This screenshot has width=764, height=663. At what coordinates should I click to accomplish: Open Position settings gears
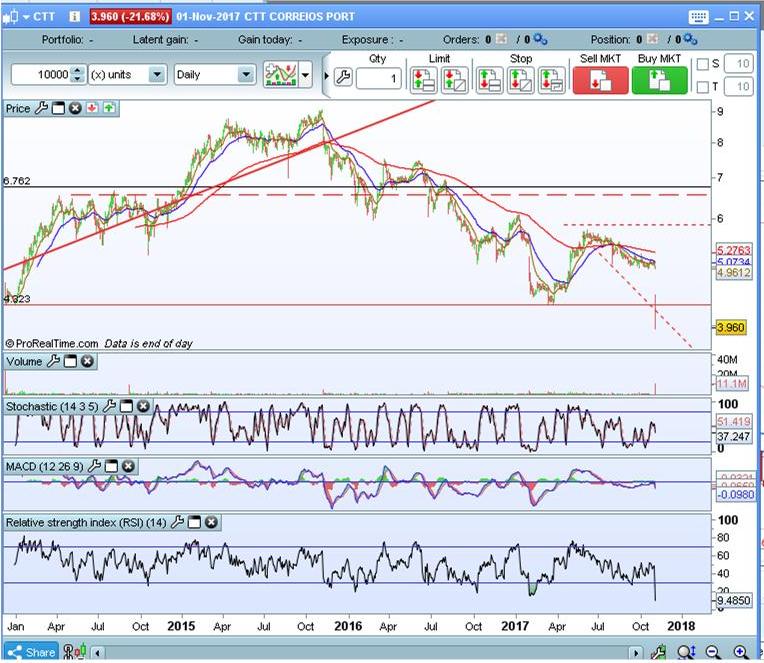pyautogui.click(x=690, y=39)
